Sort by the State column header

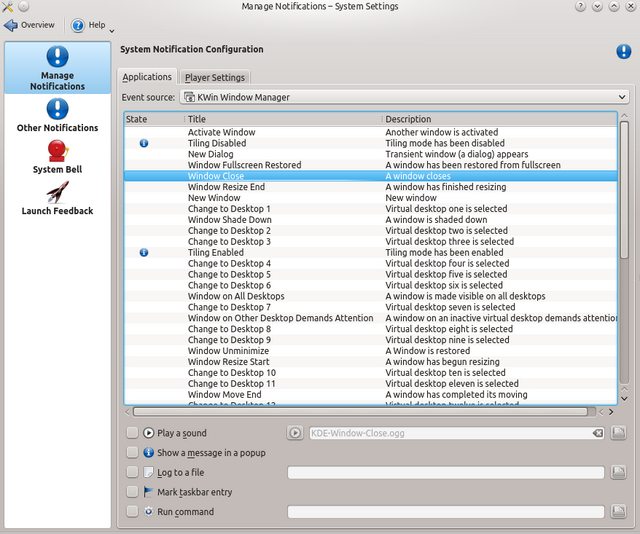[x=154, y=119]
